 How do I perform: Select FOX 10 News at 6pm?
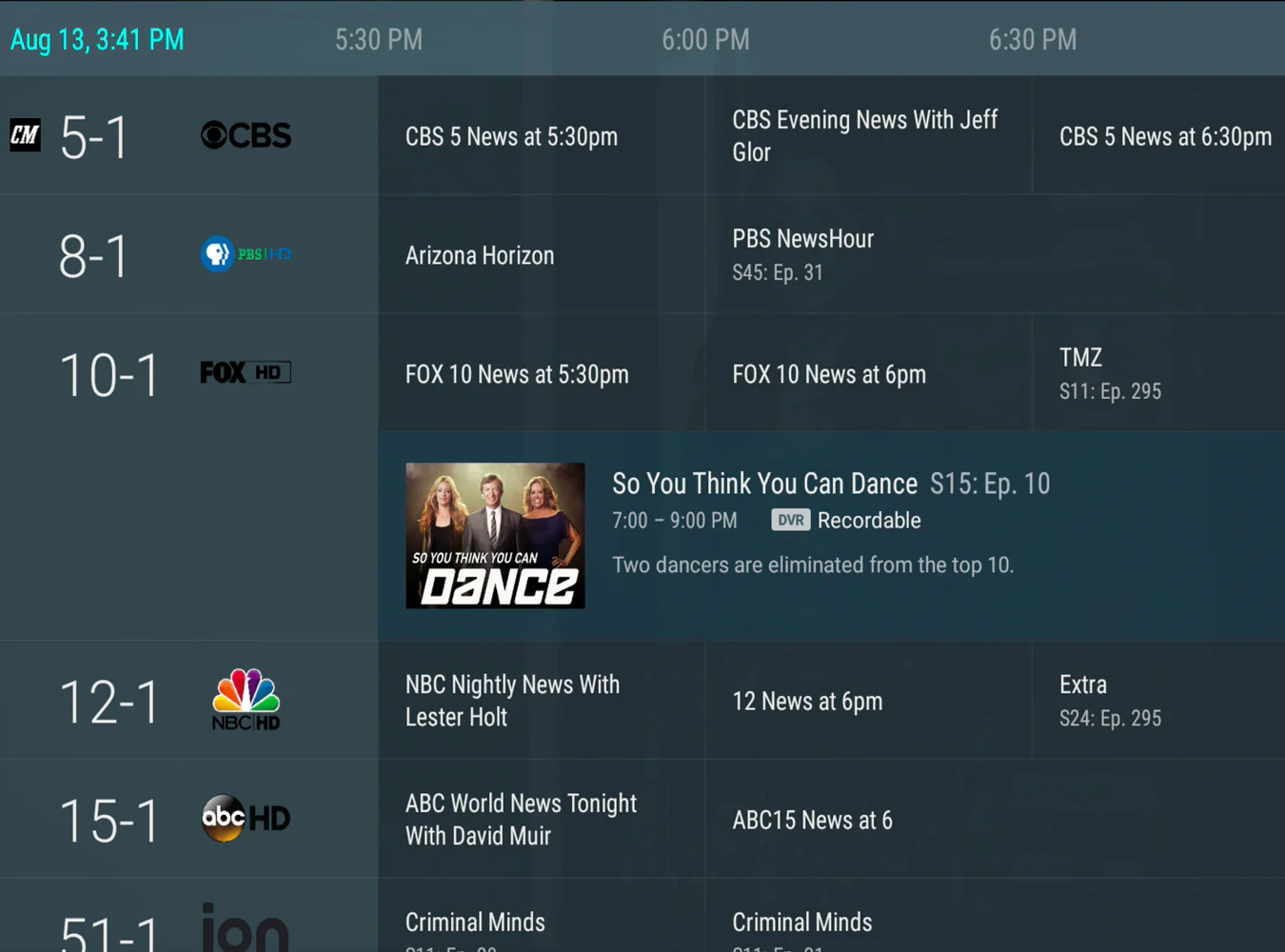(x=868, y=373)
